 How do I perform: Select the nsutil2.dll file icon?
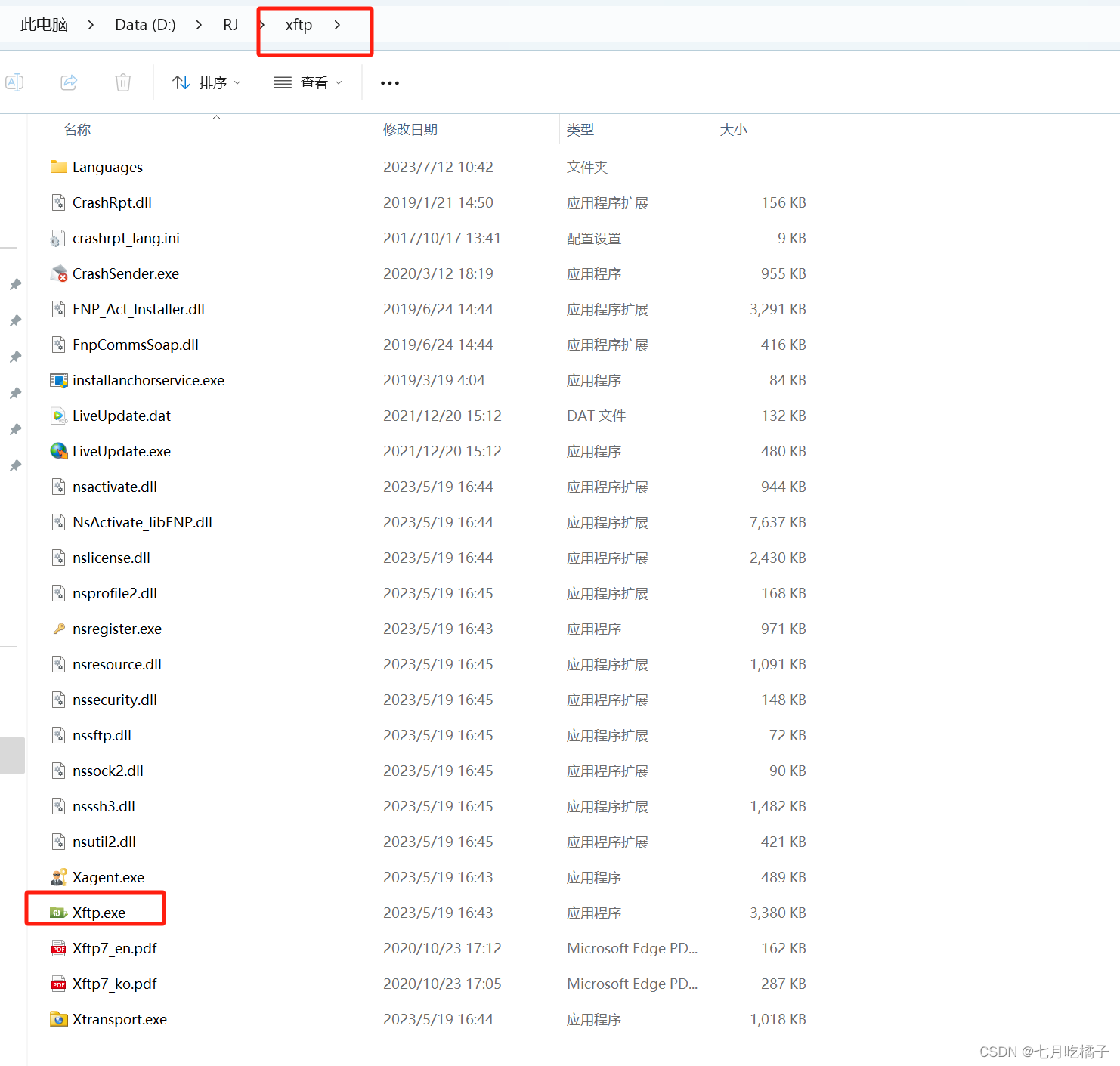click(x=58, y=842)
